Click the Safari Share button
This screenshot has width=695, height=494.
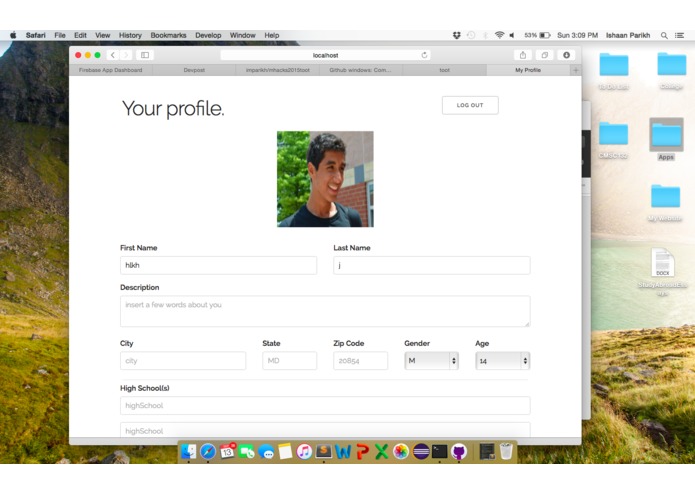[x=523, y=55]
